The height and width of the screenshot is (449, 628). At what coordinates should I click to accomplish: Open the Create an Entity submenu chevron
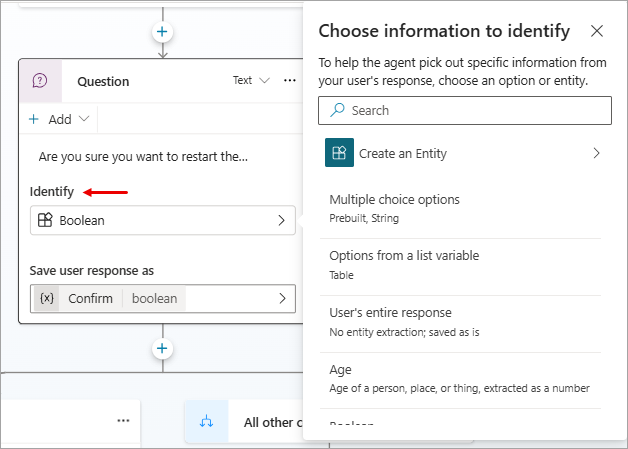click(596, 153)
